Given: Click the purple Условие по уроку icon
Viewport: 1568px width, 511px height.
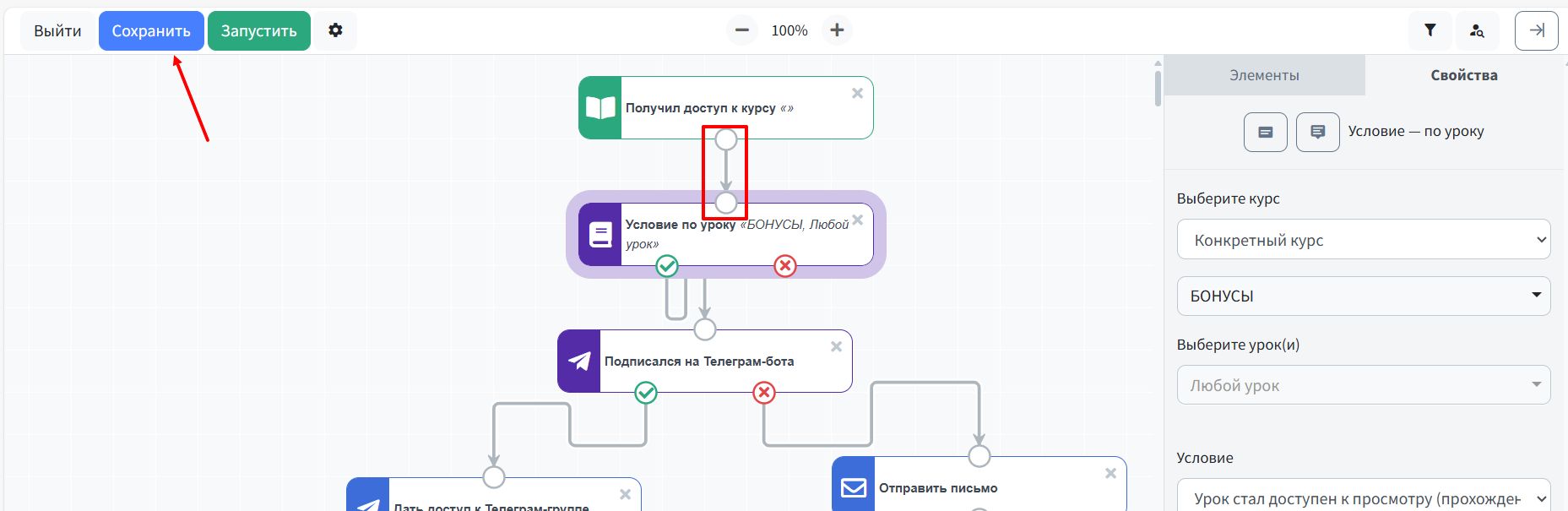Looking at the screenshot, I should (600, 235).
